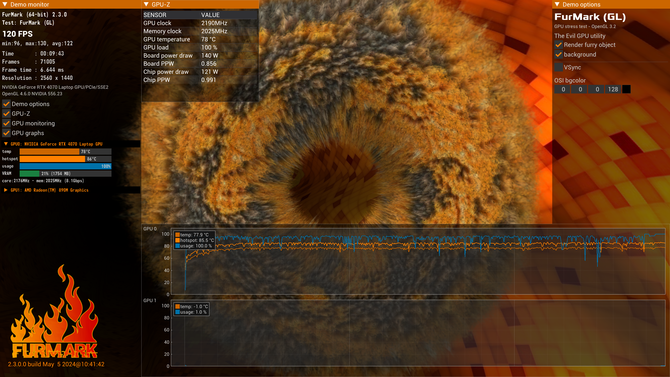
Task: Collapse the GPU-Z panel triangle
Action: (146, 4)
